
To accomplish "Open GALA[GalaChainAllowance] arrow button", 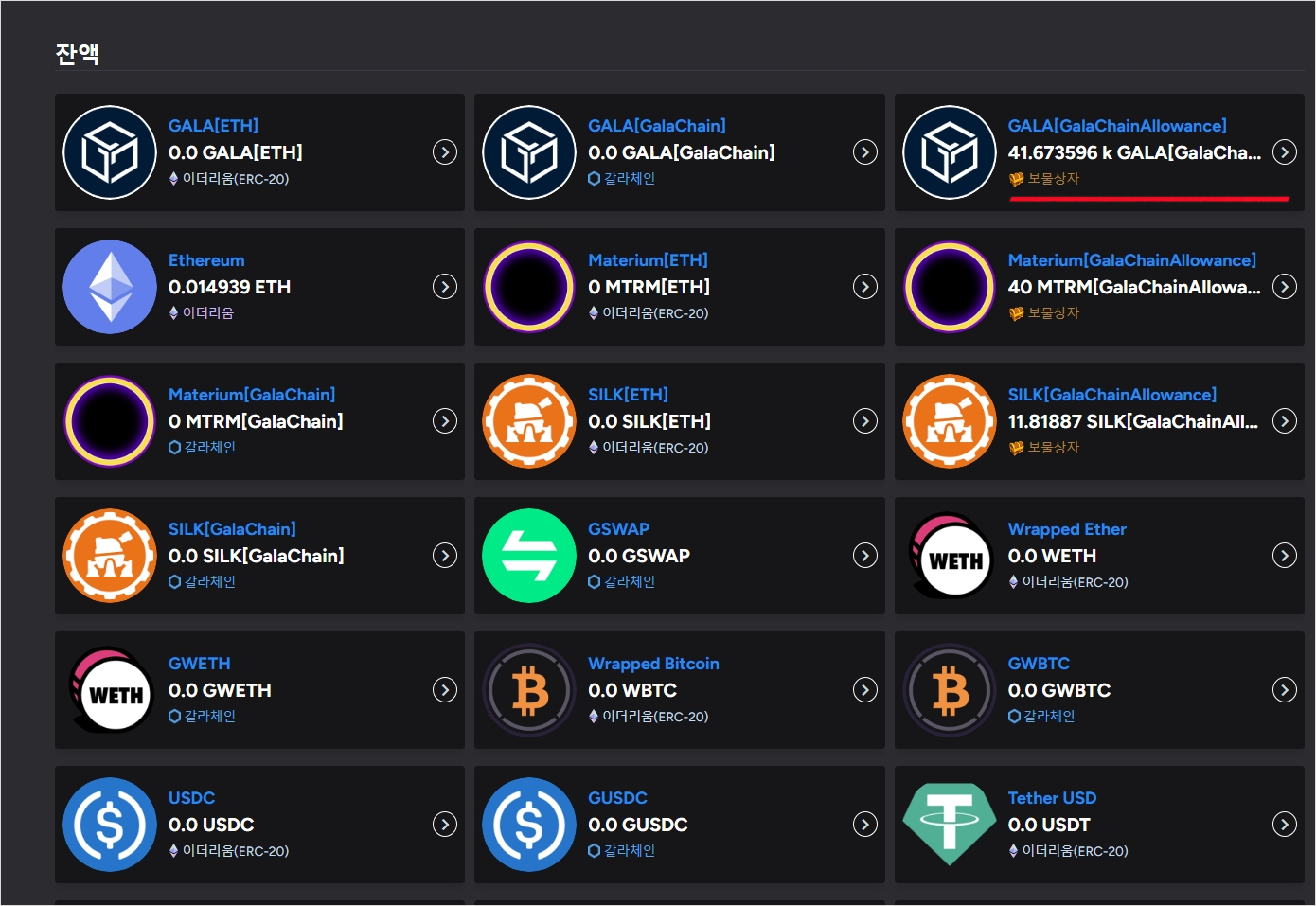I will pyautogui.click(x=1285, y=152).
